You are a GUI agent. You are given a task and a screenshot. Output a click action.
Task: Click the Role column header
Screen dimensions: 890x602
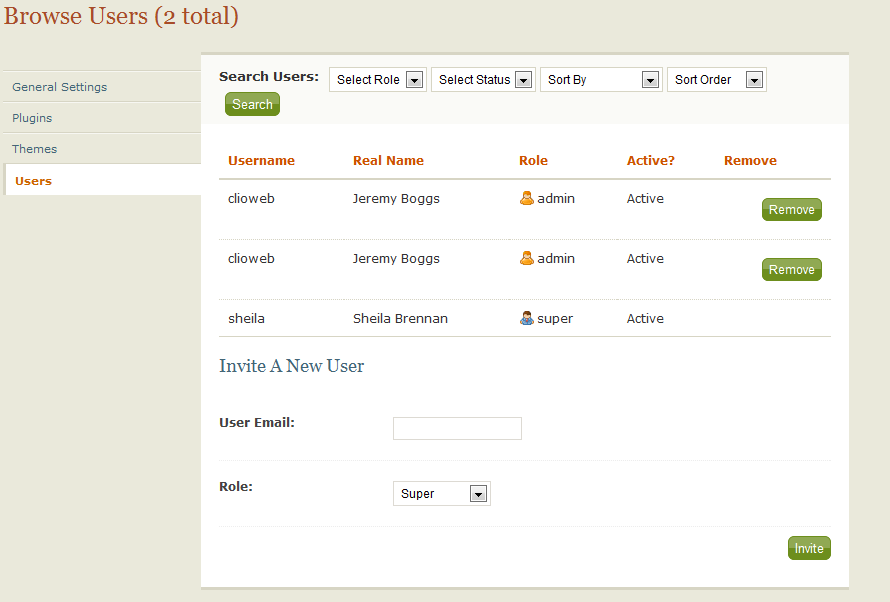tap(533, 161)
